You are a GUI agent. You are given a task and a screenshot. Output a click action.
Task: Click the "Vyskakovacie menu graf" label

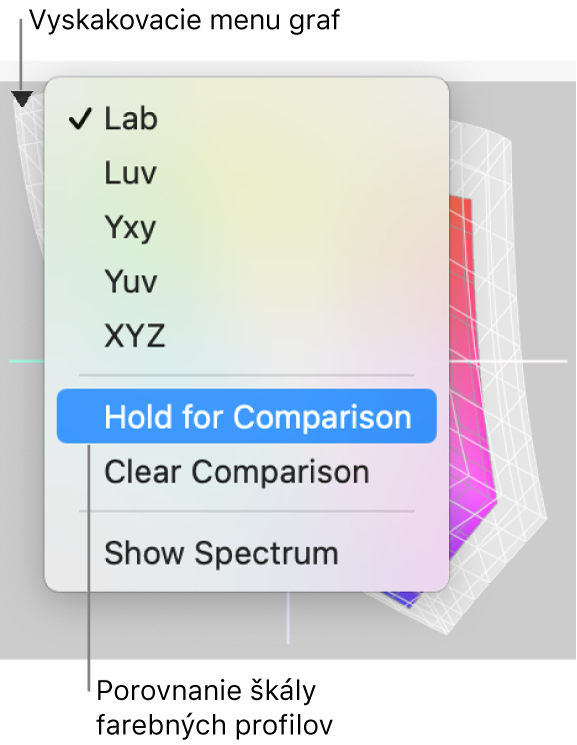pyautogui.click(x=185, y=21)
